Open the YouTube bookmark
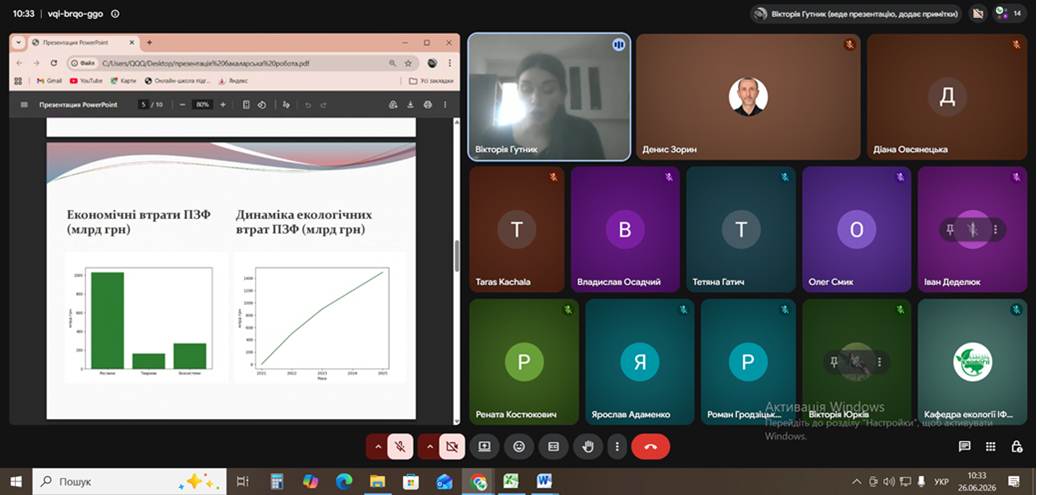This screenshot has height=495, width=1037. [86, 81]
